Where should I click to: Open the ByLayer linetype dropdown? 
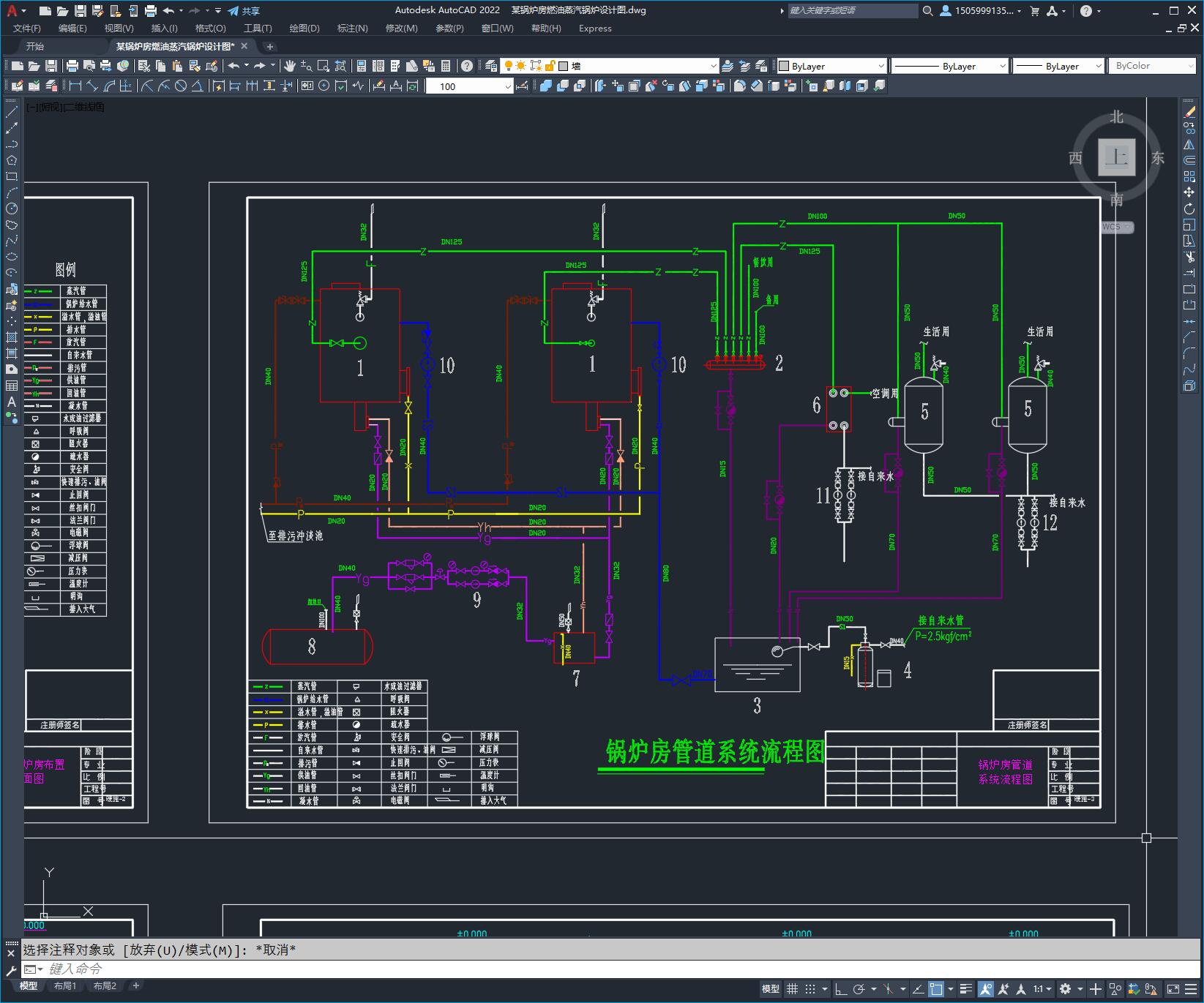point(950,66)
